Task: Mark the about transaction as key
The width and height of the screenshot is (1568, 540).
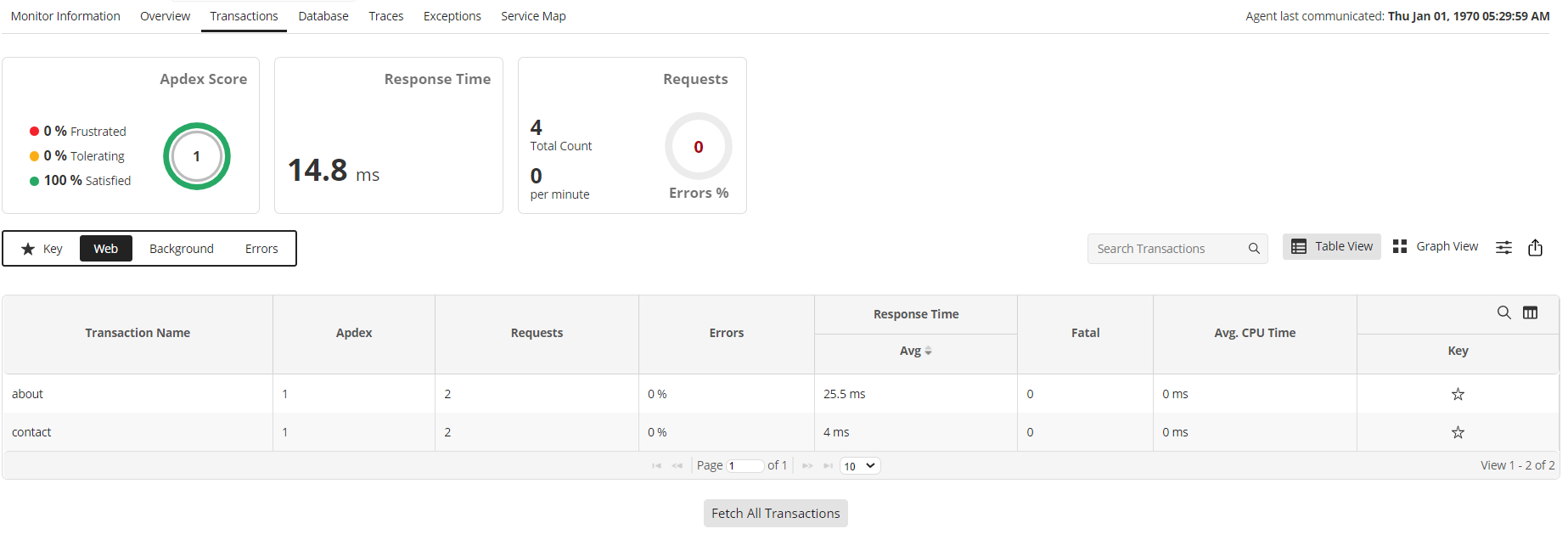Action: 1458,394
